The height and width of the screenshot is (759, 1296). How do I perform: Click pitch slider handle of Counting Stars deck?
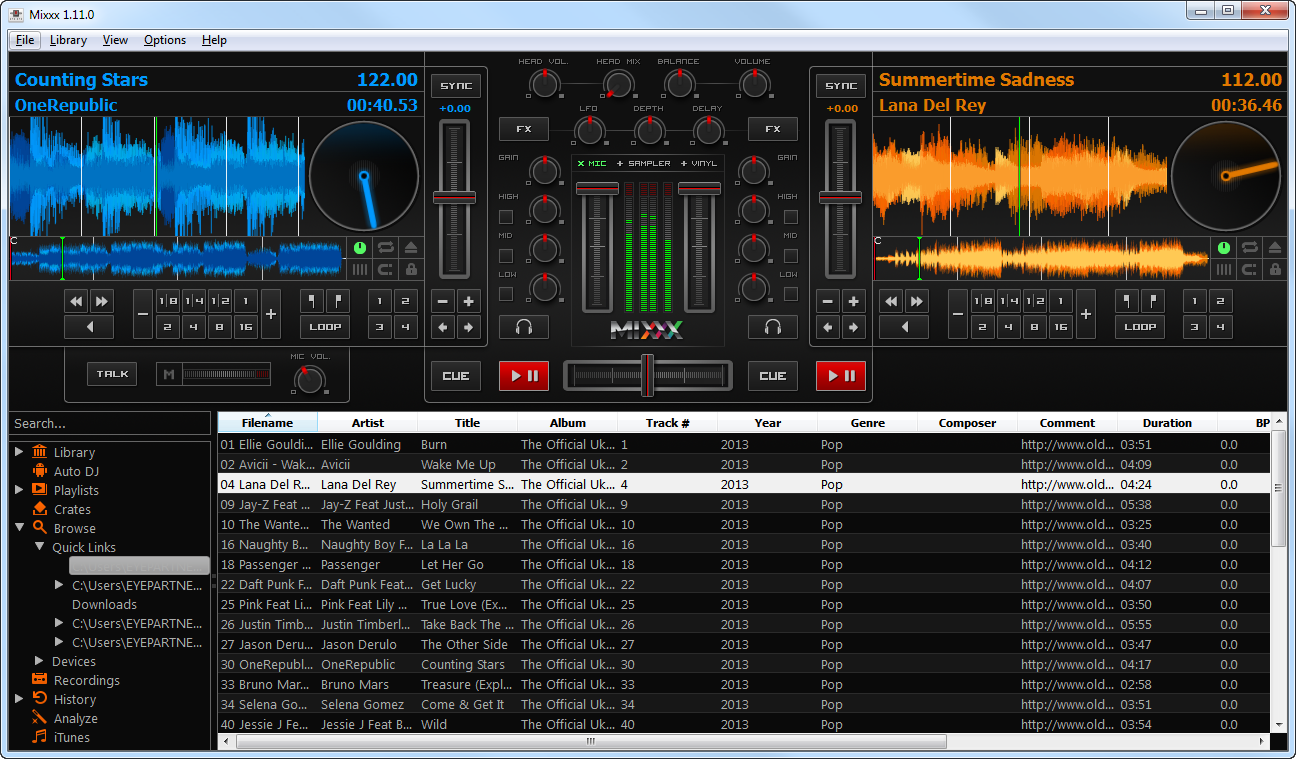[455, 197]
